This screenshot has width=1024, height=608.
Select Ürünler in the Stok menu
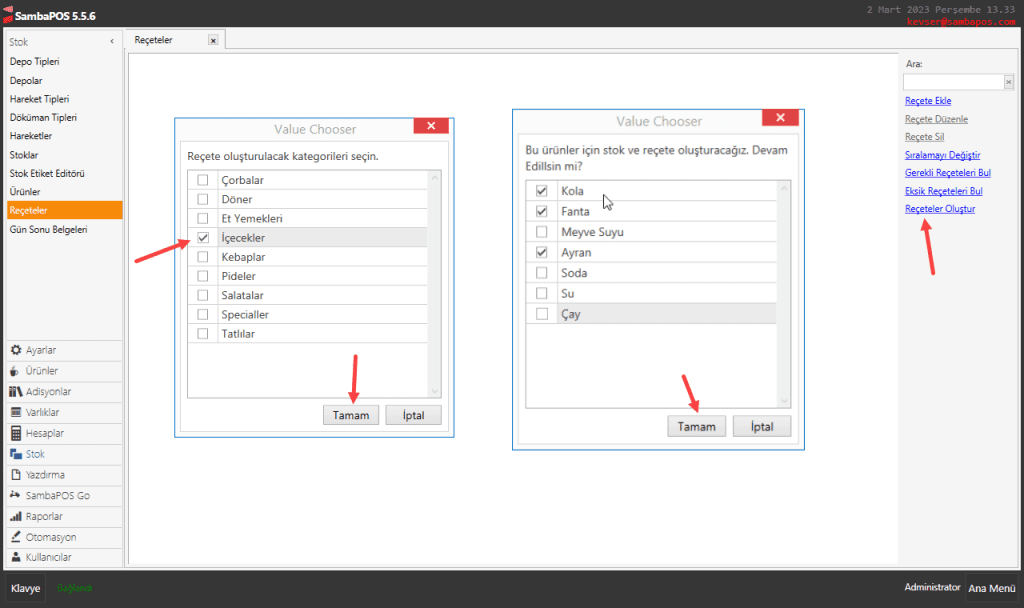pos(25,191)
